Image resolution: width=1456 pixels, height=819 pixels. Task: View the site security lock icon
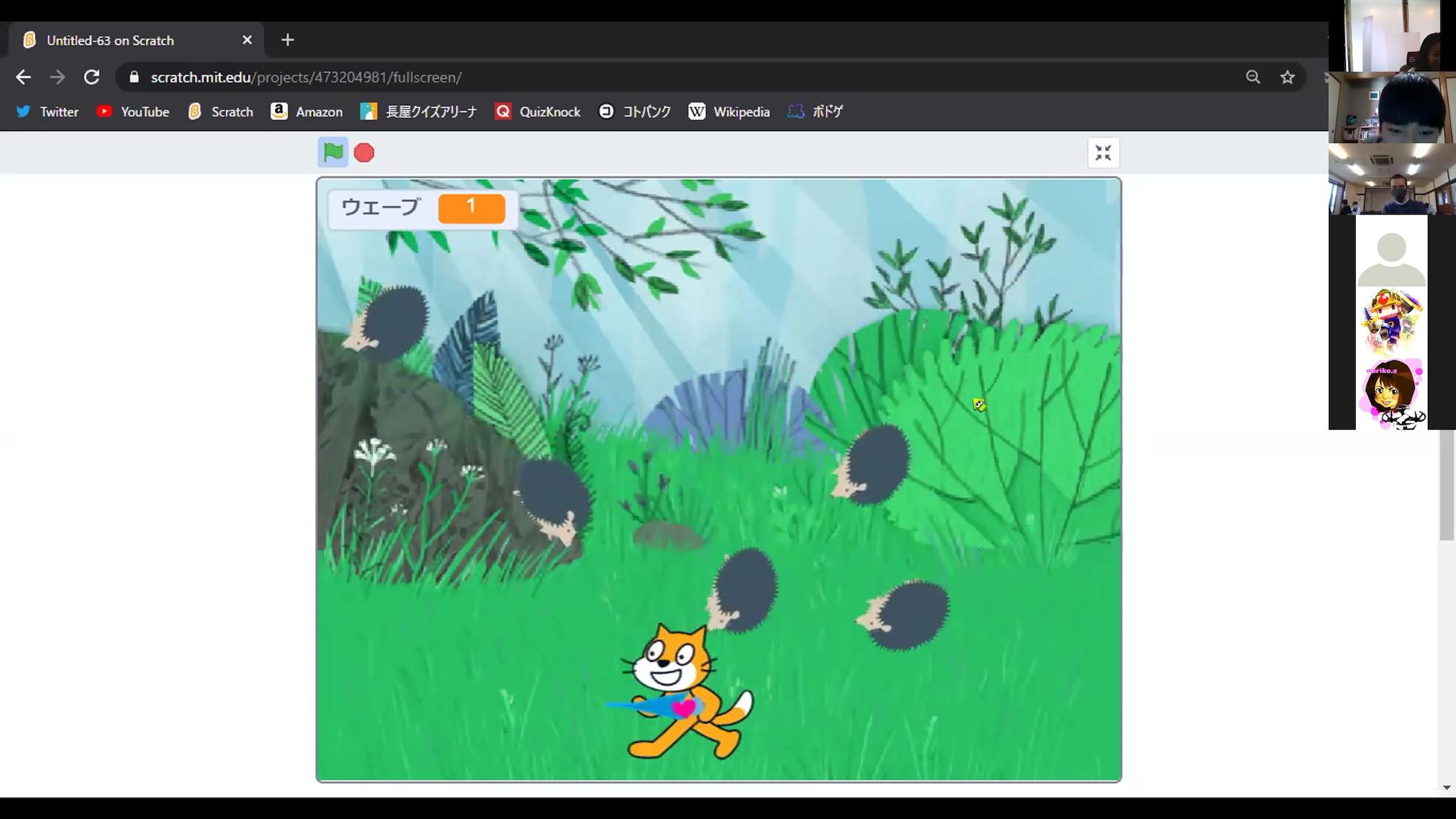pos(134,77)
